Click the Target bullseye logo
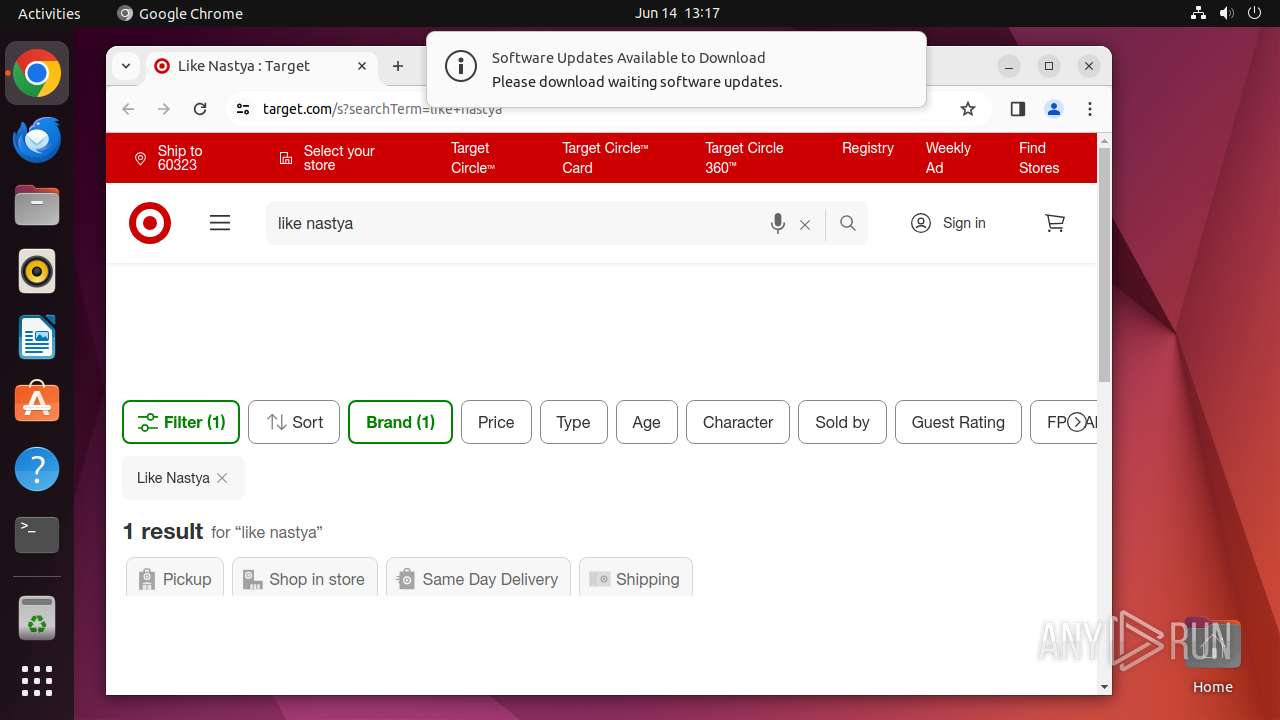 click(x=150, y=223)
